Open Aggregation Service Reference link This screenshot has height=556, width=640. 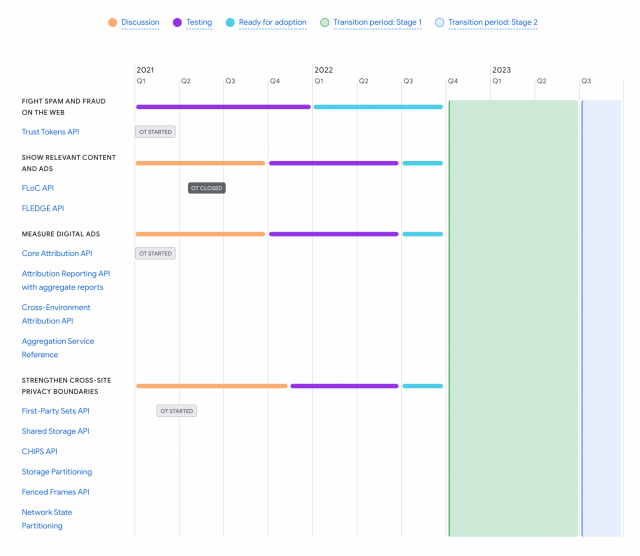58,348
